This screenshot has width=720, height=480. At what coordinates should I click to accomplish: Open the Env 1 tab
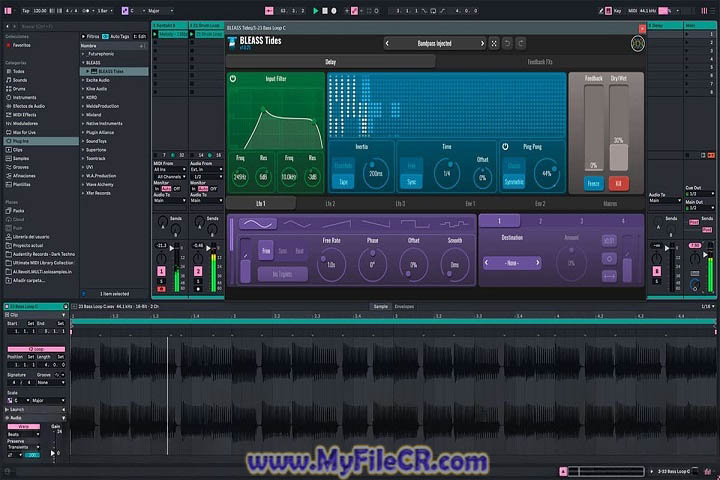(470, 203)
